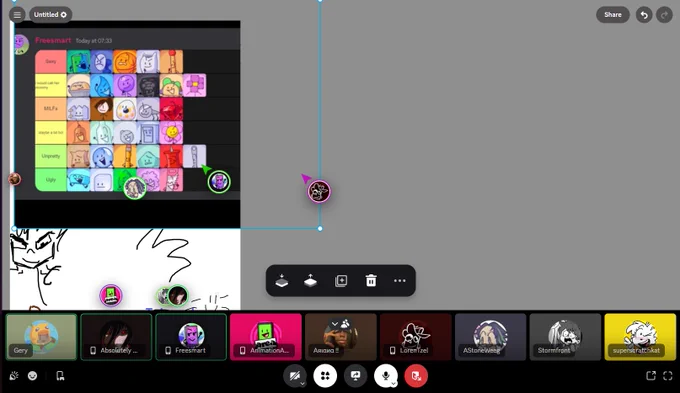Click the yellow-faced flower in fourth row
This screenshot has width=680, height=393.
tap(171, 132)
